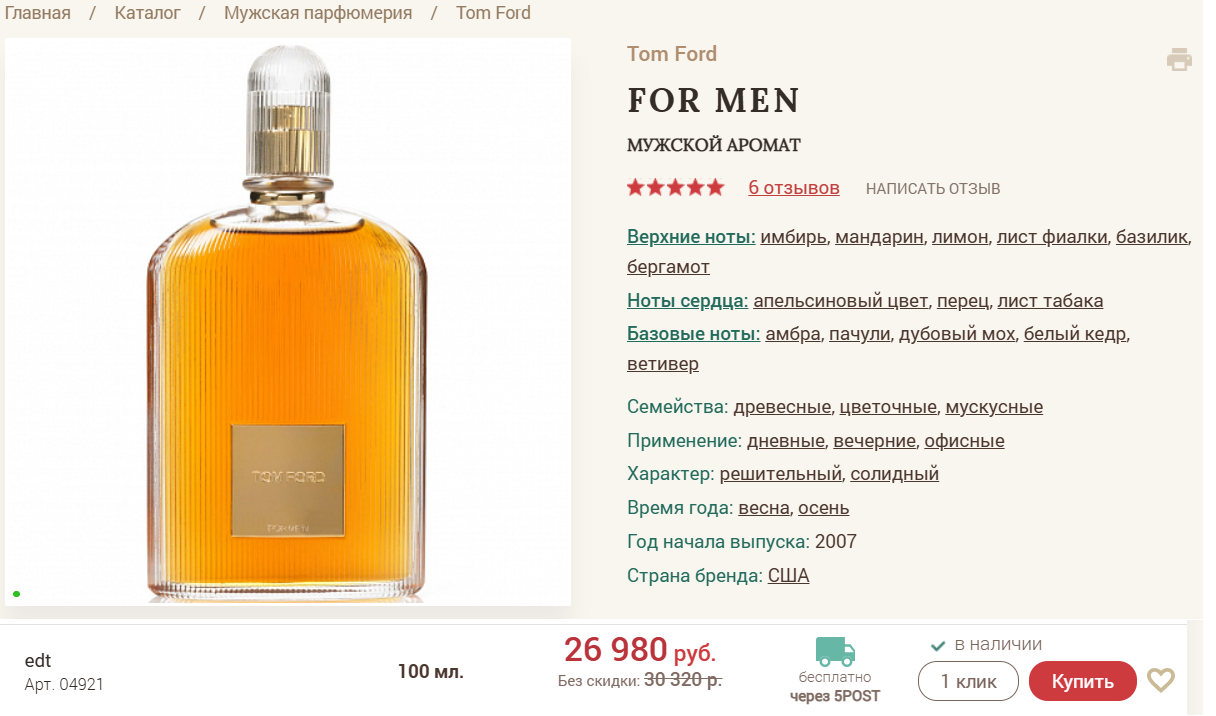Select the лист табака note link
The width and height of the screenshot is (1216, 716).
[x=1050, y=301]
